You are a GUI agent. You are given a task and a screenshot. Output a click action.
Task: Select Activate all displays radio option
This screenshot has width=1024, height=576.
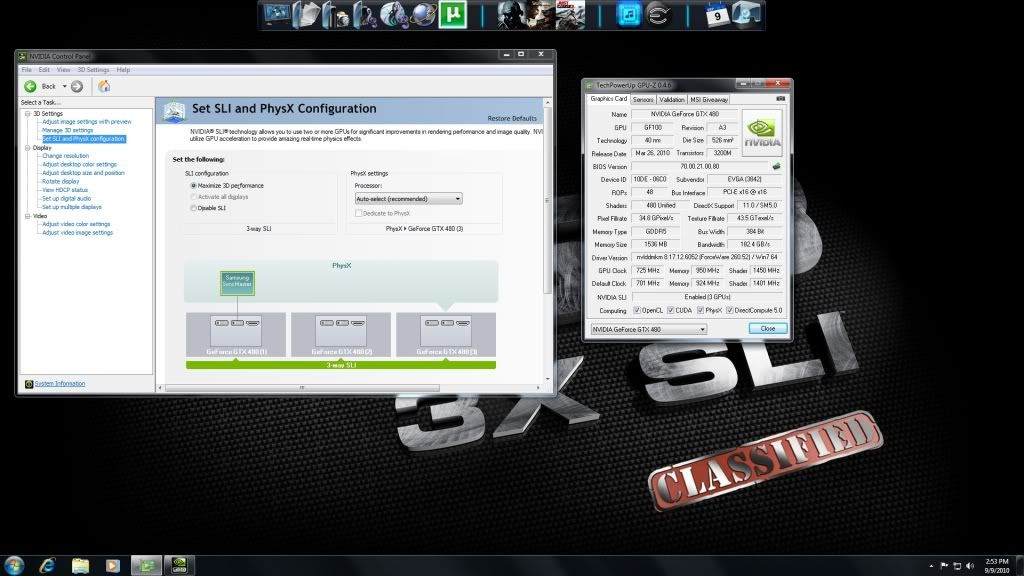pos(193,197)
